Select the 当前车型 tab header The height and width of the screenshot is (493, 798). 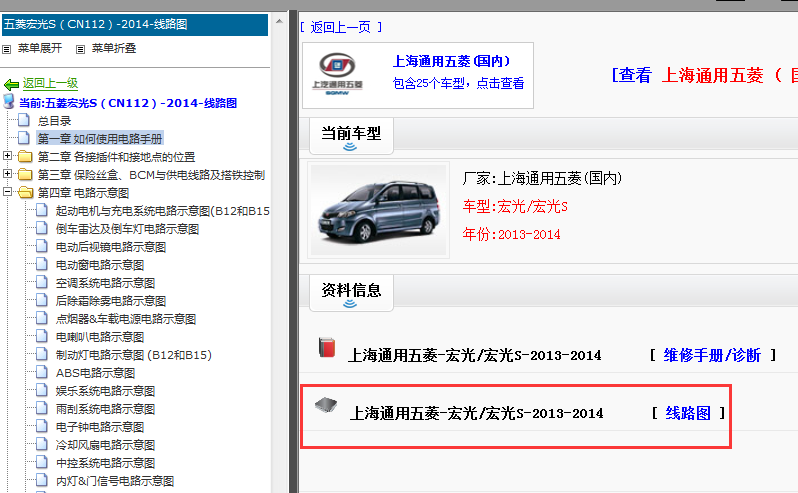351,136
